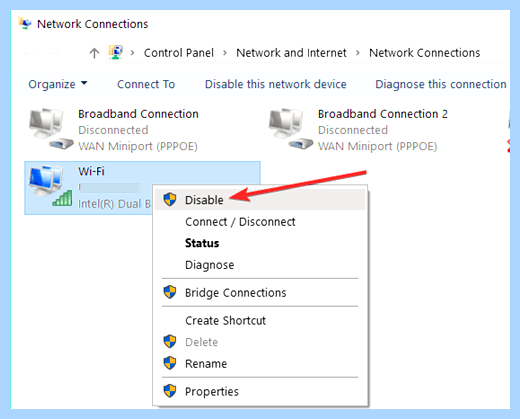Click the greyed-out Delete menu entry

click(260, 342)
